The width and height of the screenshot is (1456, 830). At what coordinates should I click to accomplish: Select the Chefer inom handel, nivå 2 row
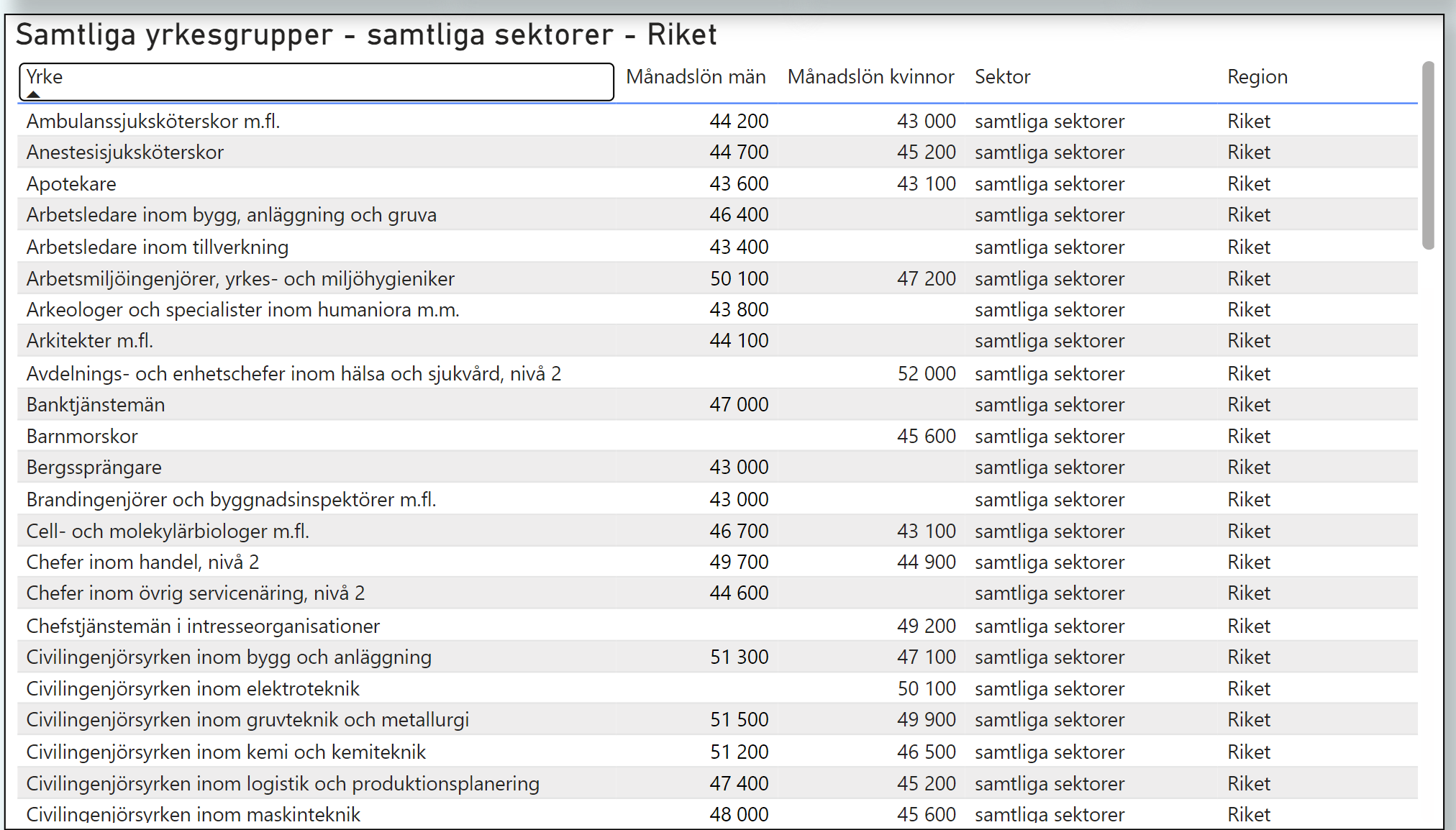(142, 562)
